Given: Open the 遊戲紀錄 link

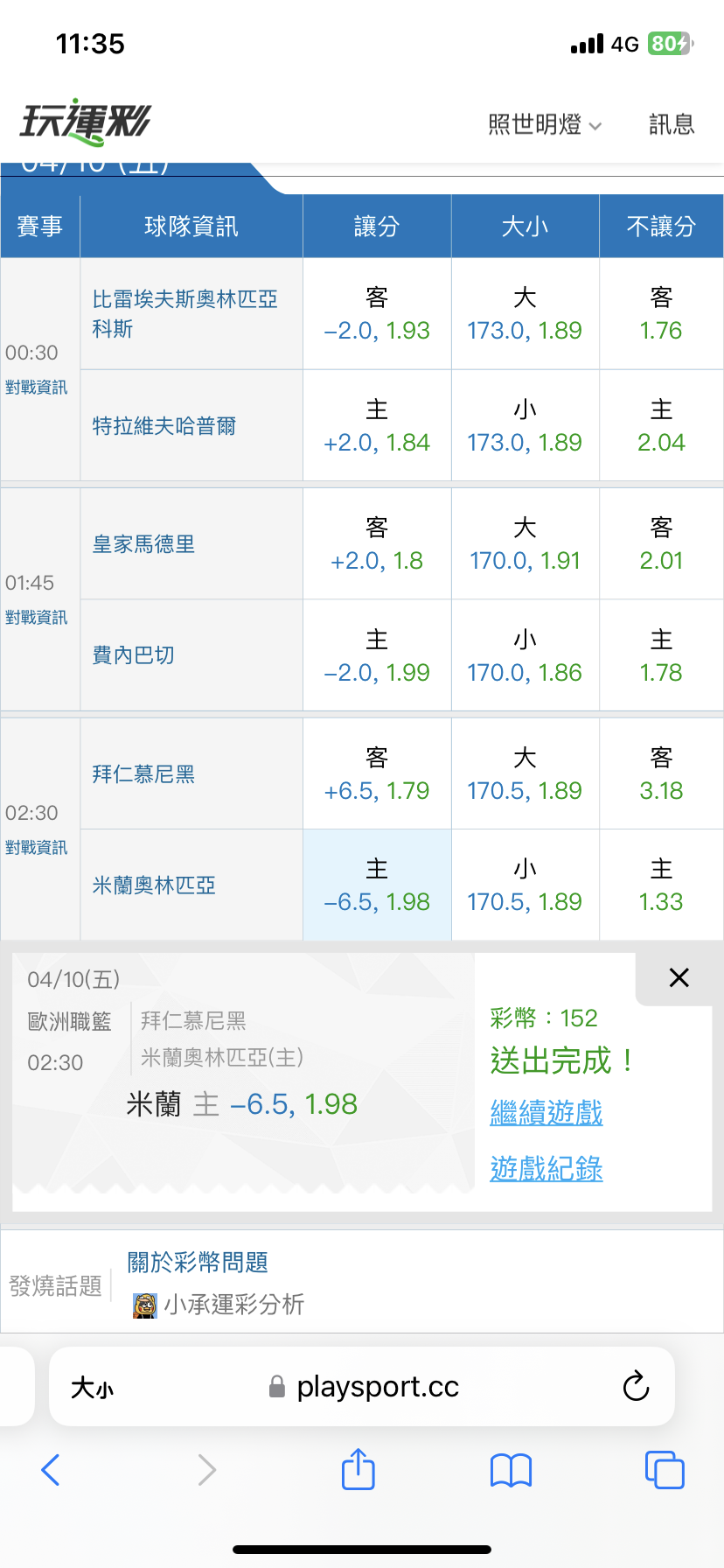Looking at the screenshot, I should pyautogui.click(x=546, y=1169).
